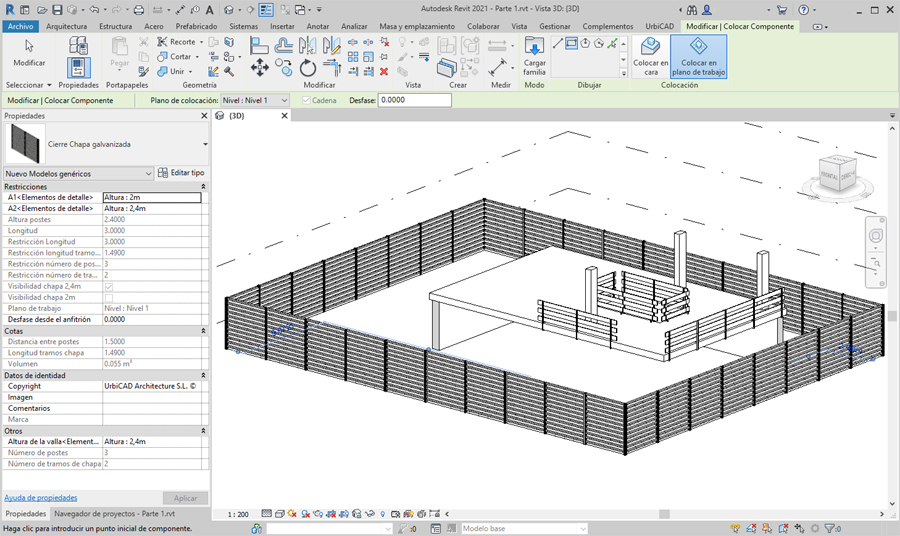The image size is (900, 536).
Task: Switch to Navegador de proyectos tab
Action: point(114,513)
